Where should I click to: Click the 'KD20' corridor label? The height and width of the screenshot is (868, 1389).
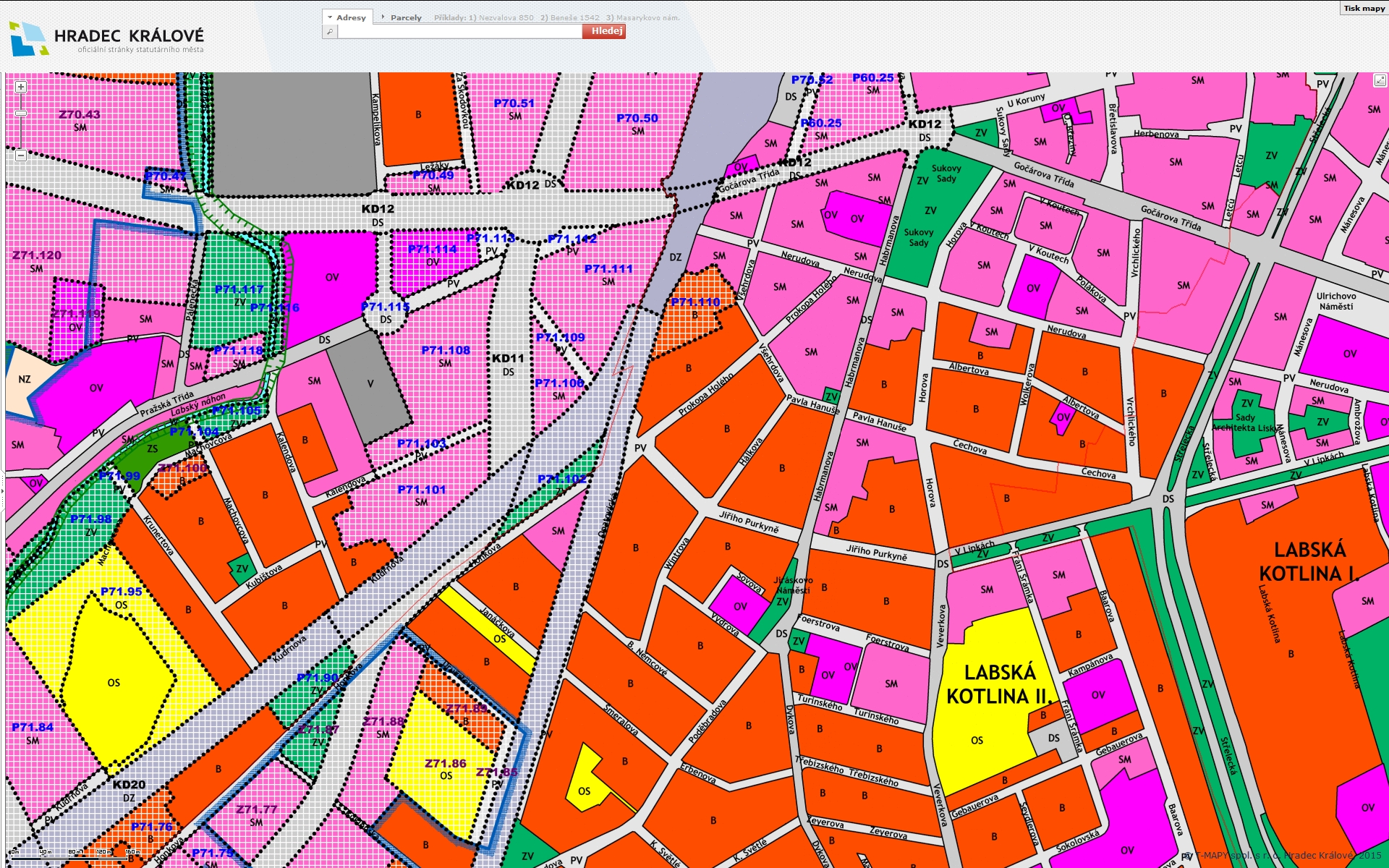pyautogui.click(x=129, y=784)
